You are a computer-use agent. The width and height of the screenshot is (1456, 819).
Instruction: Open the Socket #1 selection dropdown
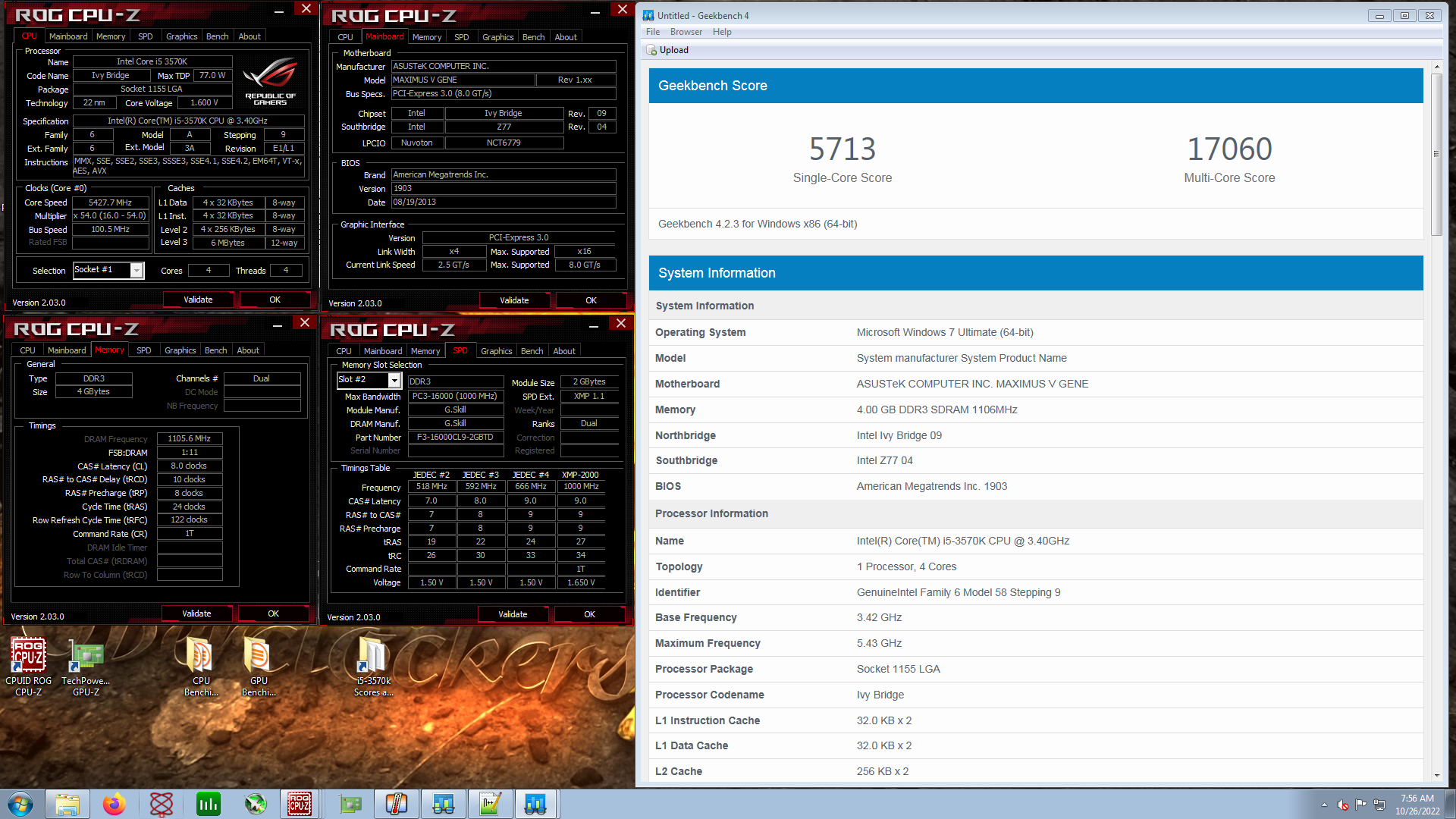(136, 270)
